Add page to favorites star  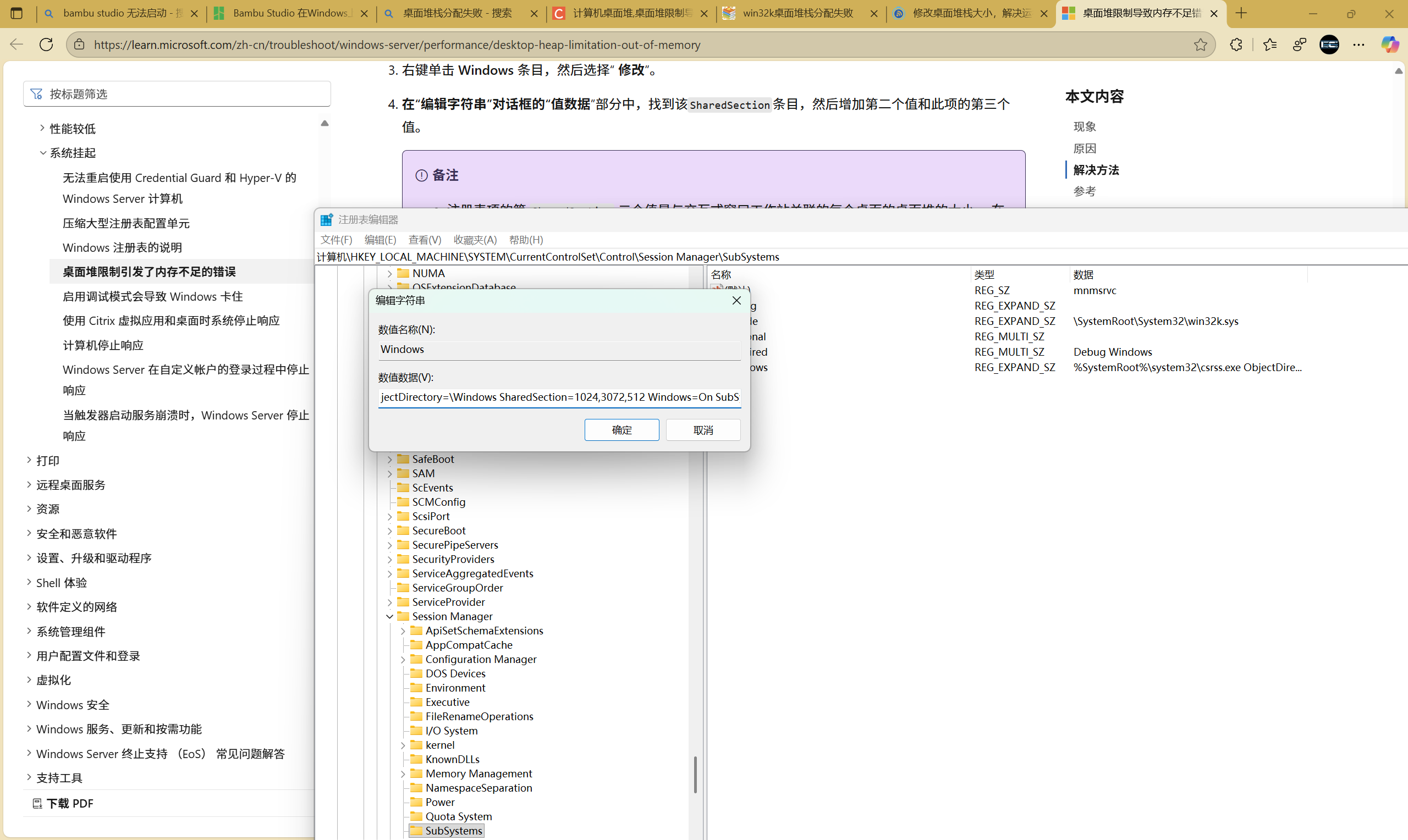tap(1200, 44)
